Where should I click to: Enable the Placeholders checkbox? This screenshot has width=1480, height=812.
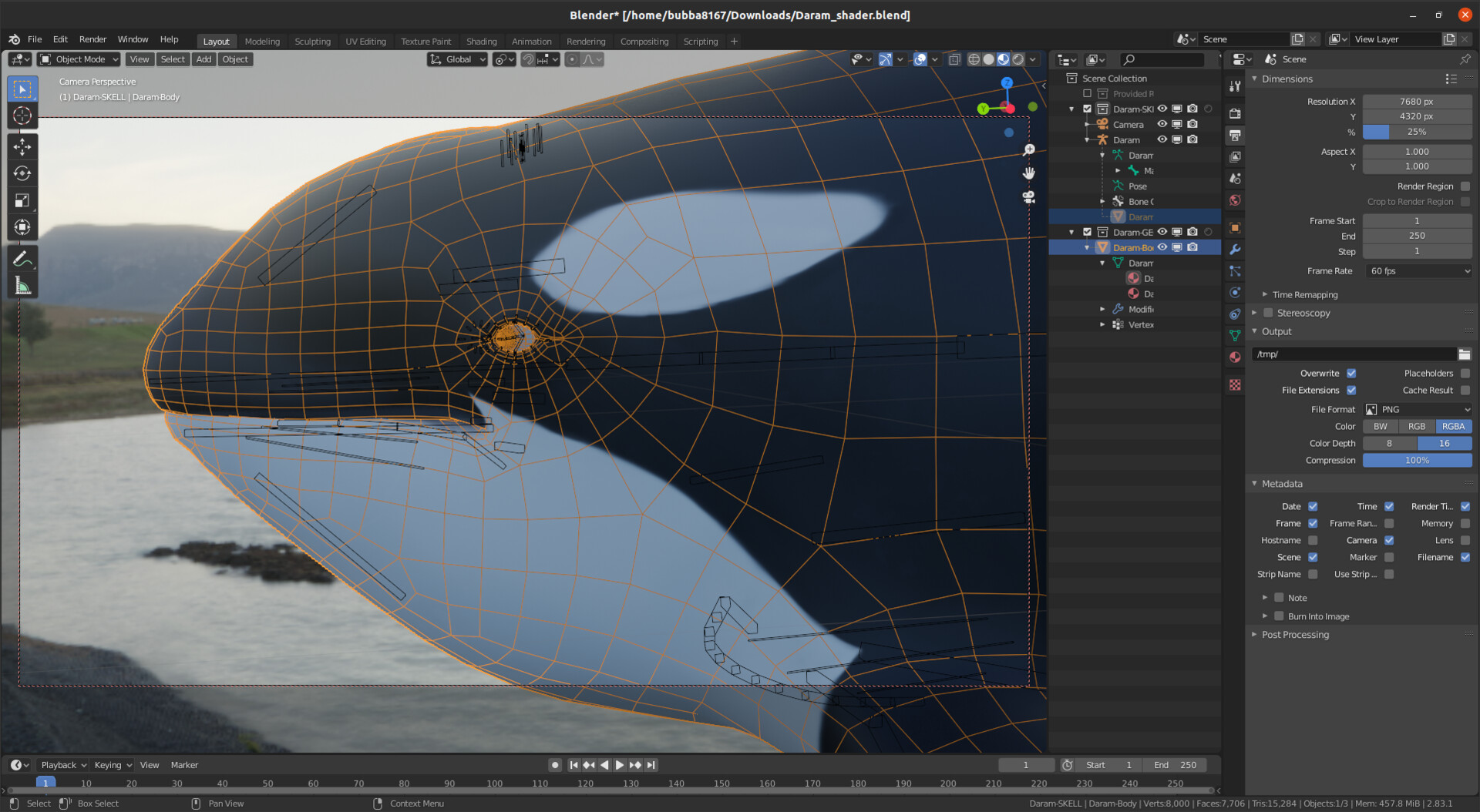[x=1465, y=374]
